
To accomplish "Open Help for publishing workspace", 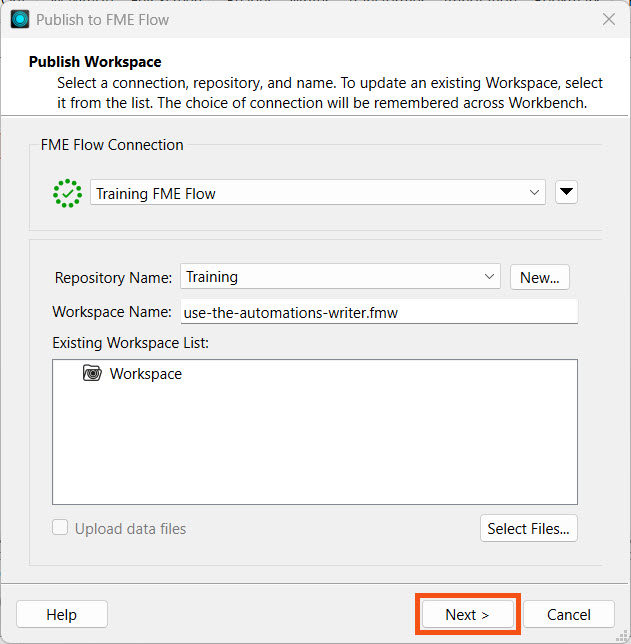I will tap(61, 615).
